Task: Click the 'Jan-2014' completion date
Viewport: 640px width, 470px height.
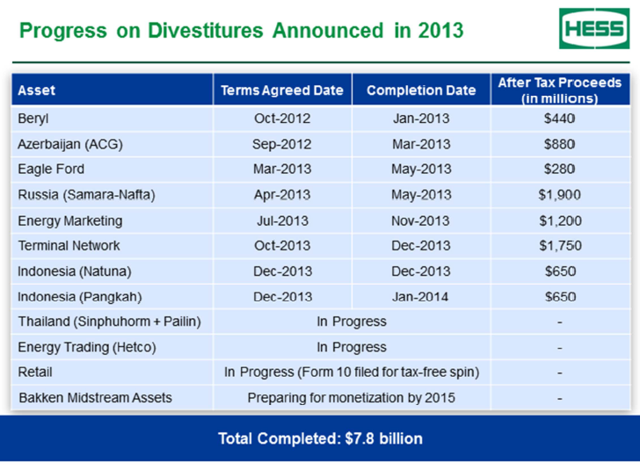Action: (421, 297)
